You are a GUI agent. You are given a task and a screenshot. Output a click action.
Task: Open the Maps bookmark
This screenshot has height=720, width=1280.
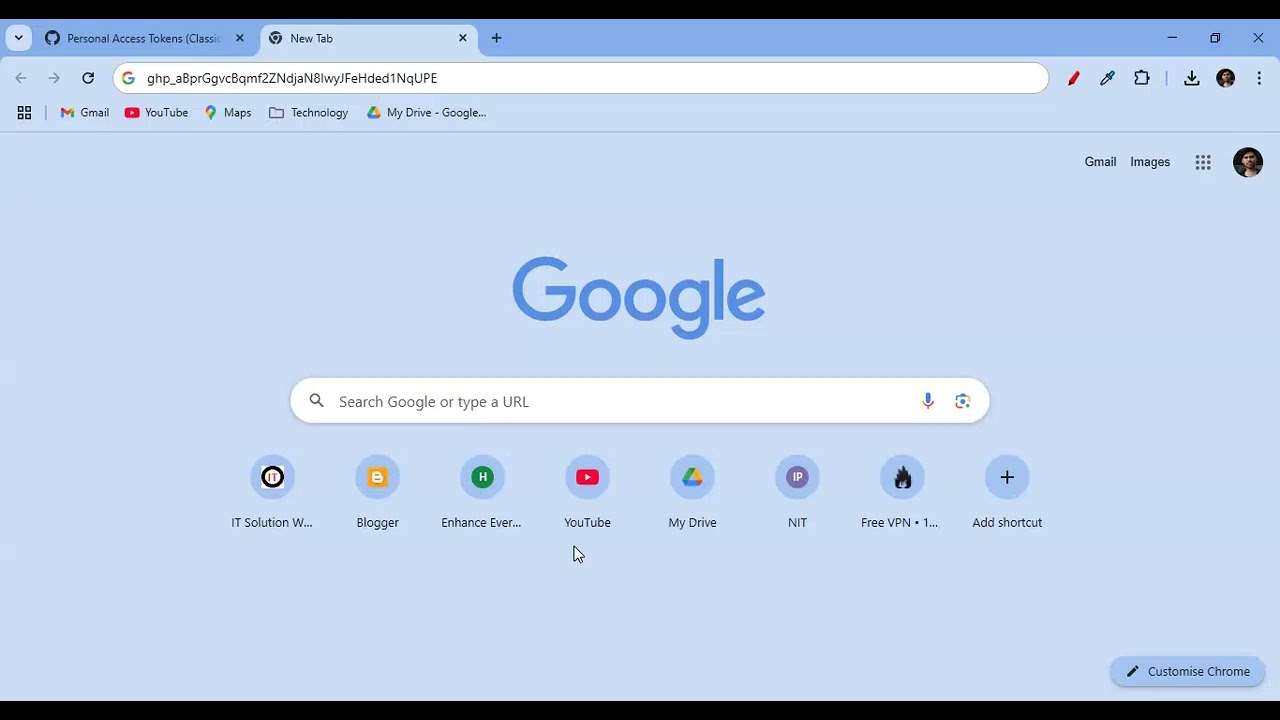coord(228,113)
